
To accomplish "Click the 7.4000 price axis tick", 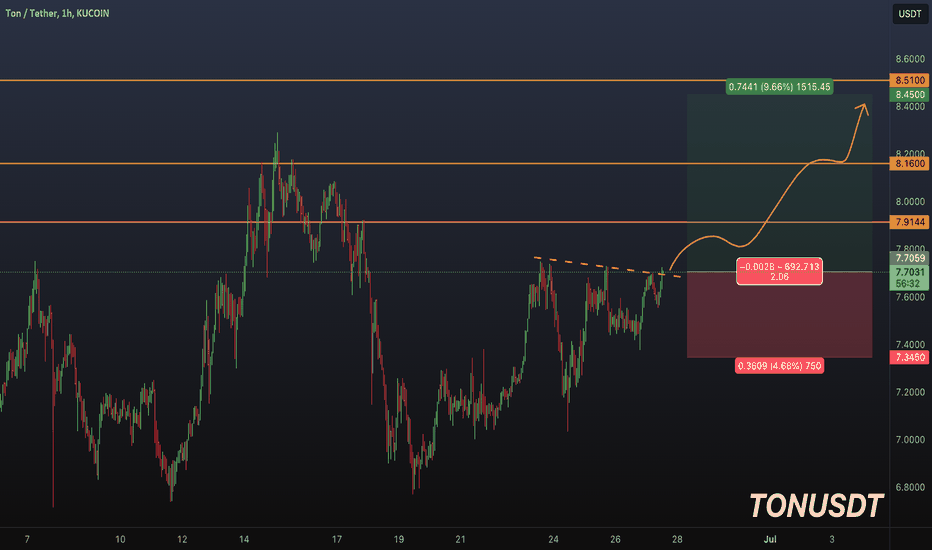I will (910, 344).
